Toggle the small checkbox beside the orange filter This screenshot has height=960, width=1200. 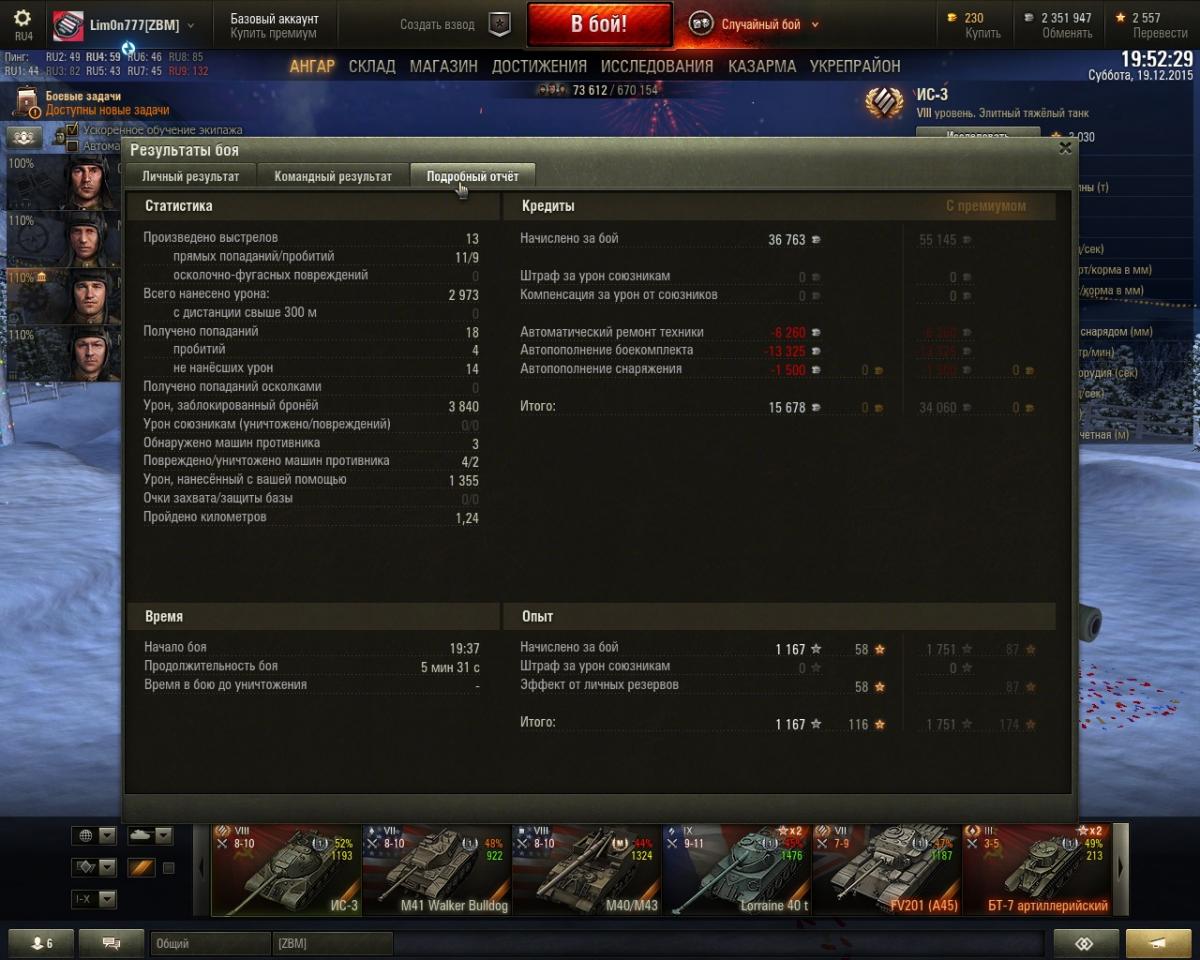168,868
